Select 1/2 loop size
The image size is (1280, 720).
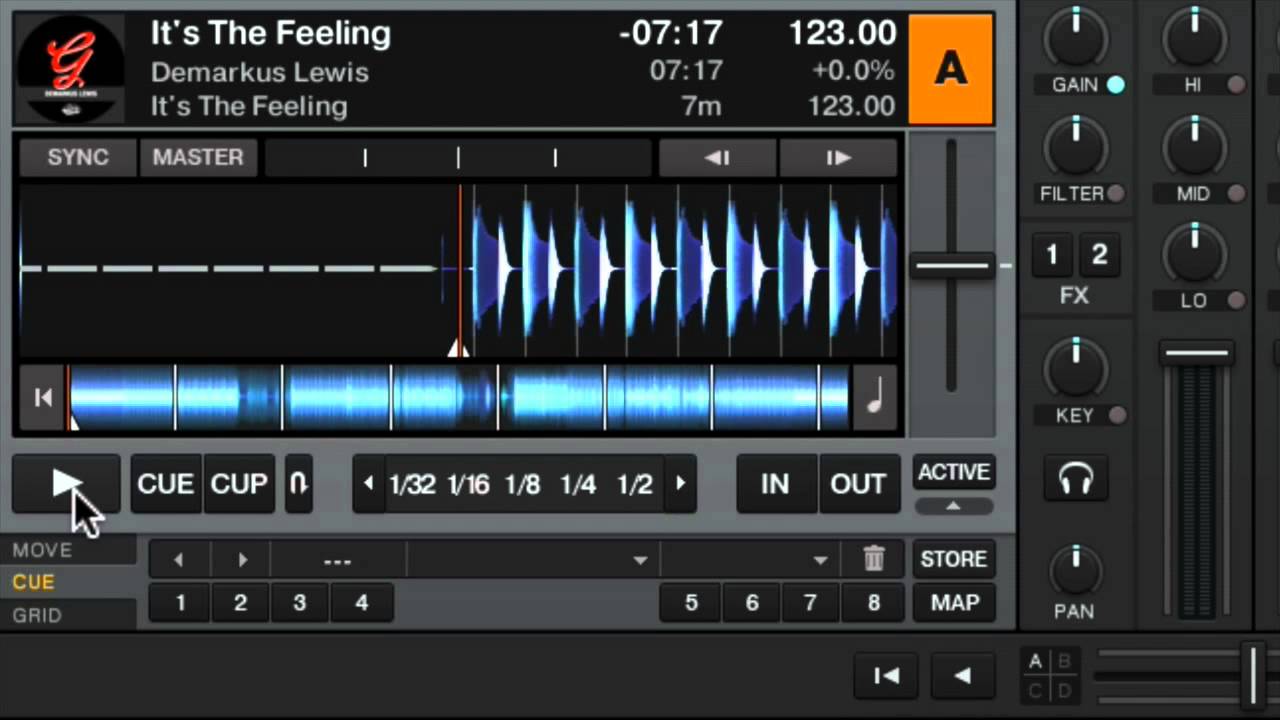(634, 485)
